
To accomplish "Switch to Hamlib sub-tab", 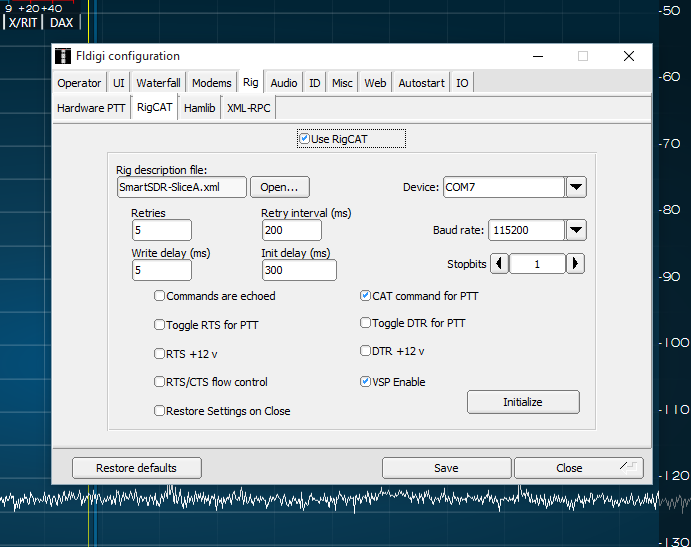I will [200, 108].
